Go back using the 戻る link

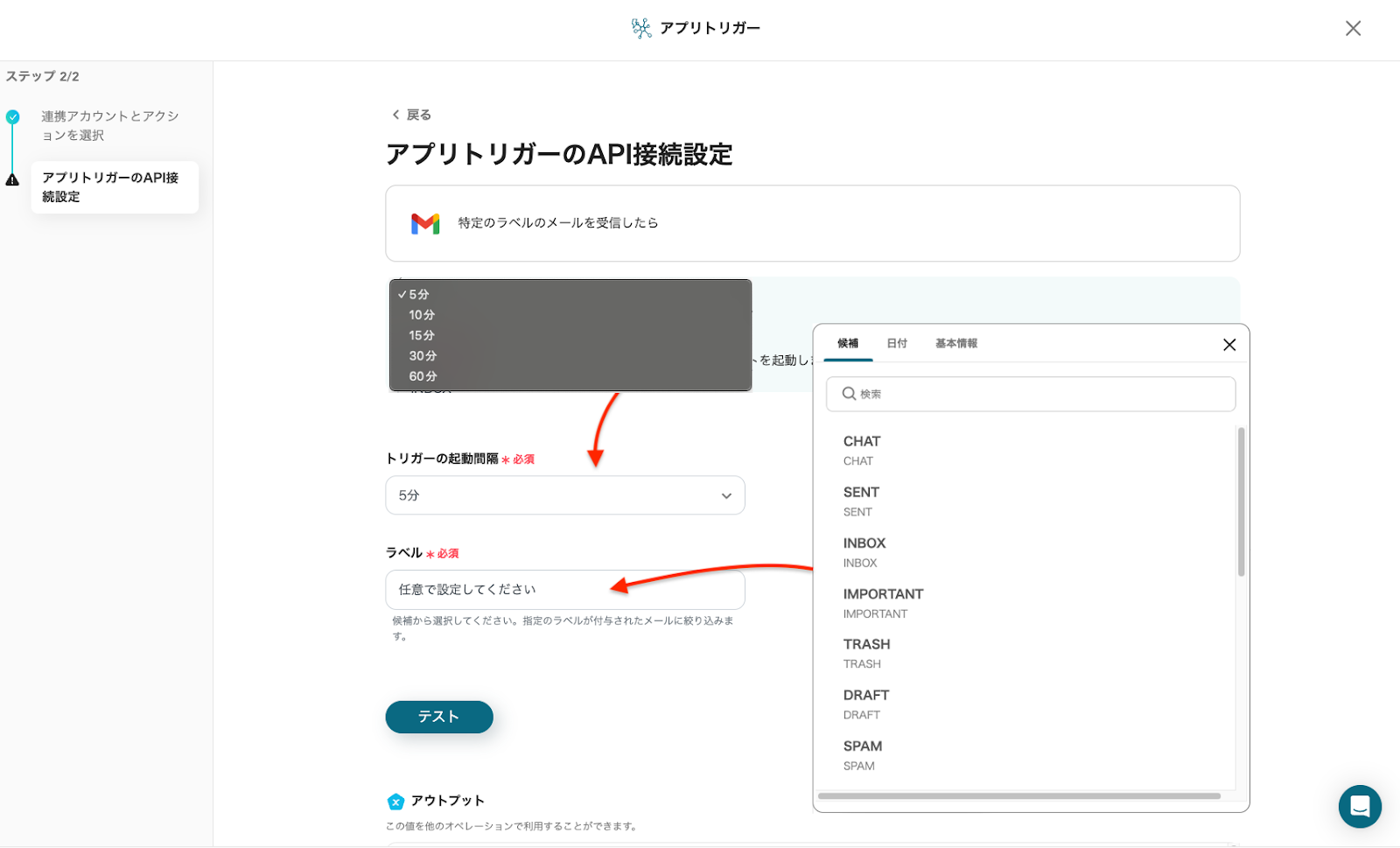(x=411, y=115)
